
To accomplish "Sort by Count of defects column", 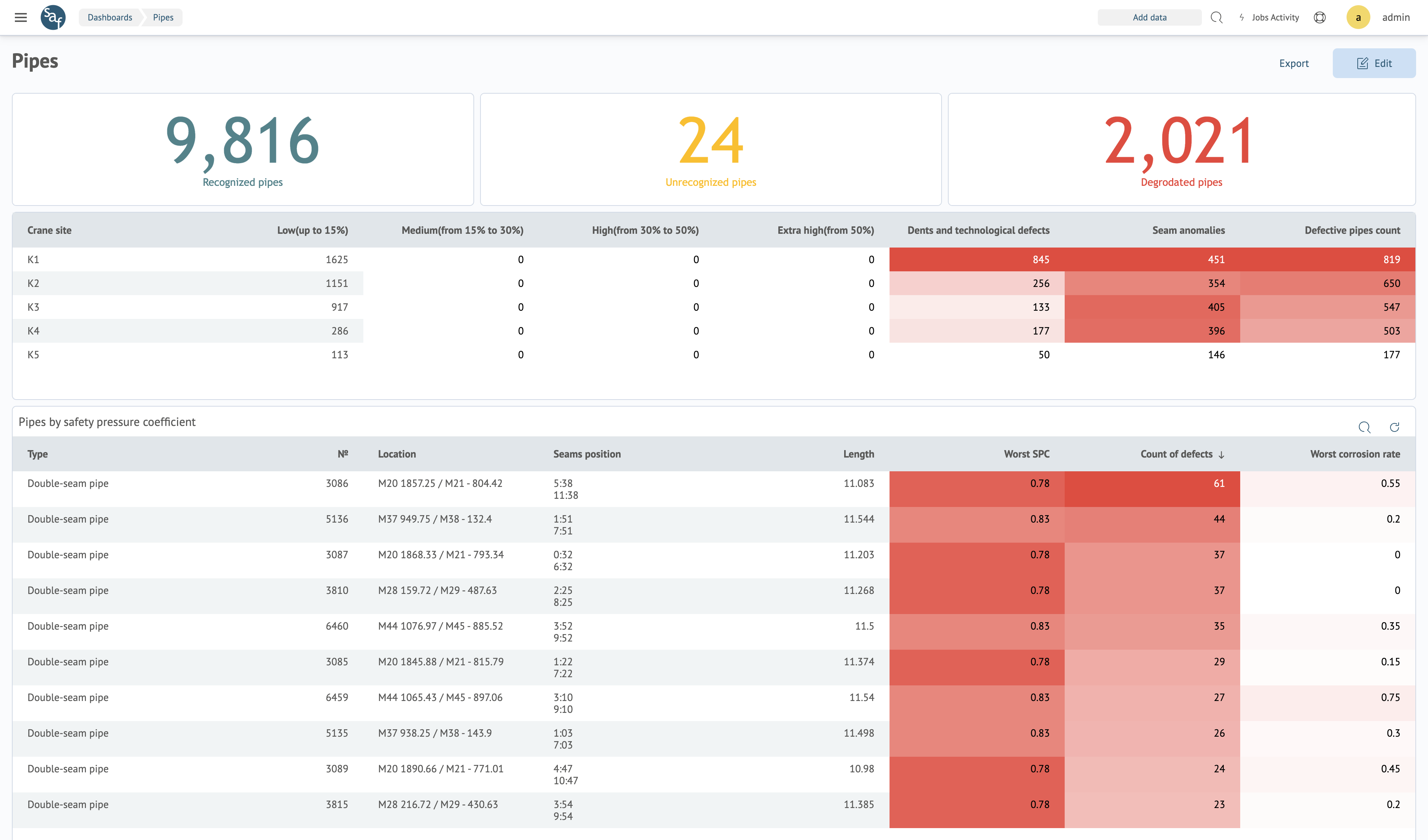I will pyautogui.click(x=1177, y=454).
